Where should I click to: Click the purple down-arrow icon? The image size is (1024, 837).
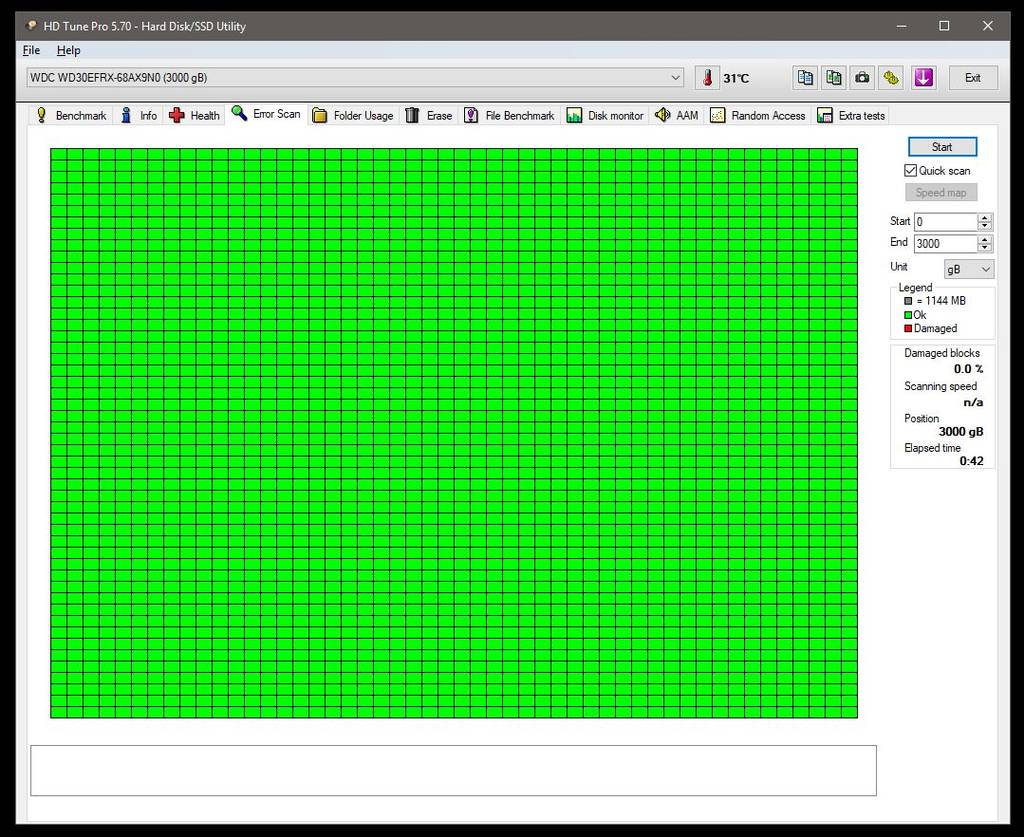tap(923, 78)
